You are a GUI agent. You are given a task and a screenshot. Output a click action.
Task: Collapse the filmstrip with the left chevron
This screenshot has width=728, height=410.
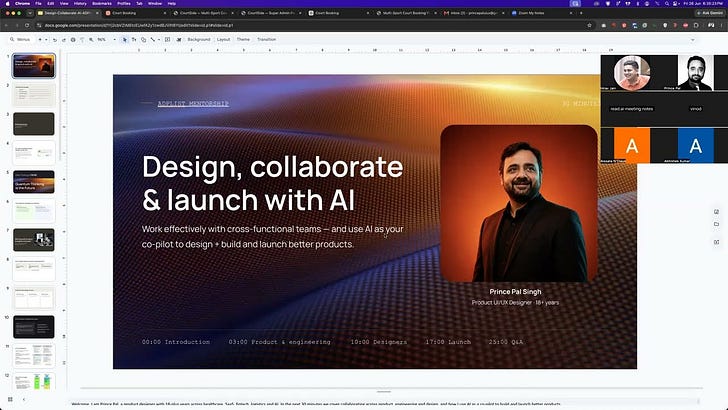click(24, 399)
